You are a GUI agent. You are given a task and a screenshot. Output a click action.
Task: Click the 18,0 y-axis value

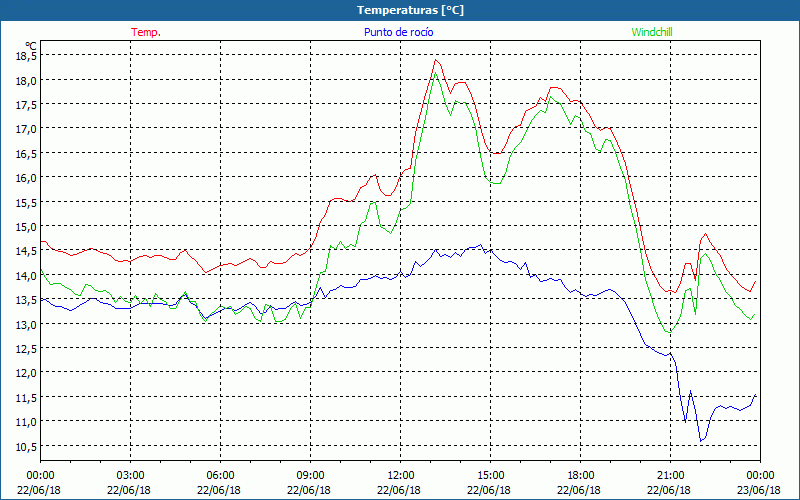coord(27,80)
